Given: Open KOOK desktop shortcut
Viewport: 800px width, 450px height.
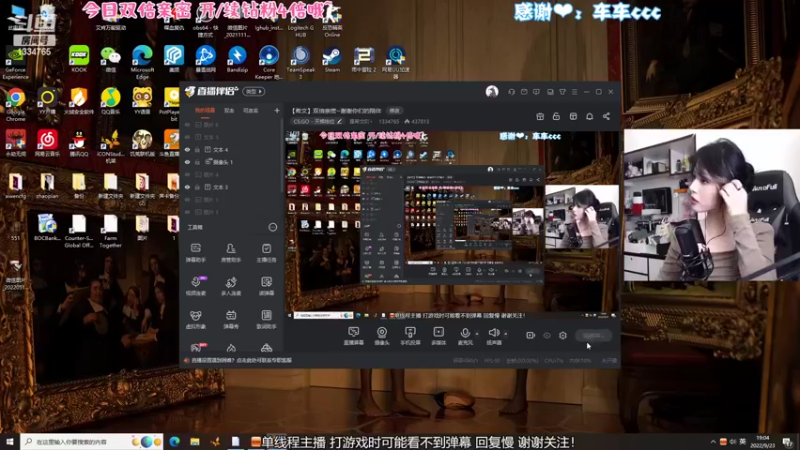Looking at the screenshot, I should (79, 59).
